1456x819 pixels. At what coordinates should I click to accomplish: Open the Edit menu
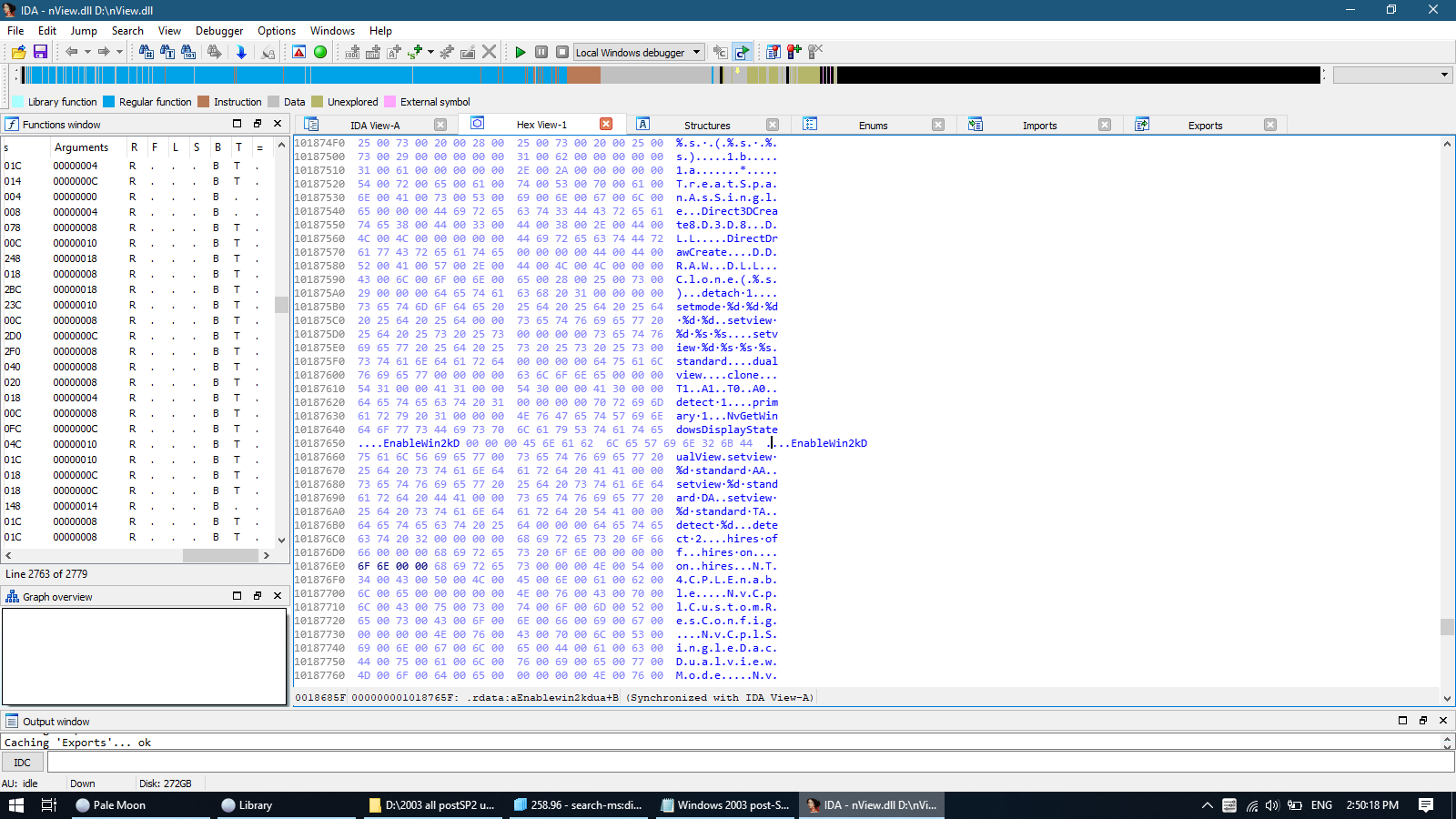click(x=47, y=31)
